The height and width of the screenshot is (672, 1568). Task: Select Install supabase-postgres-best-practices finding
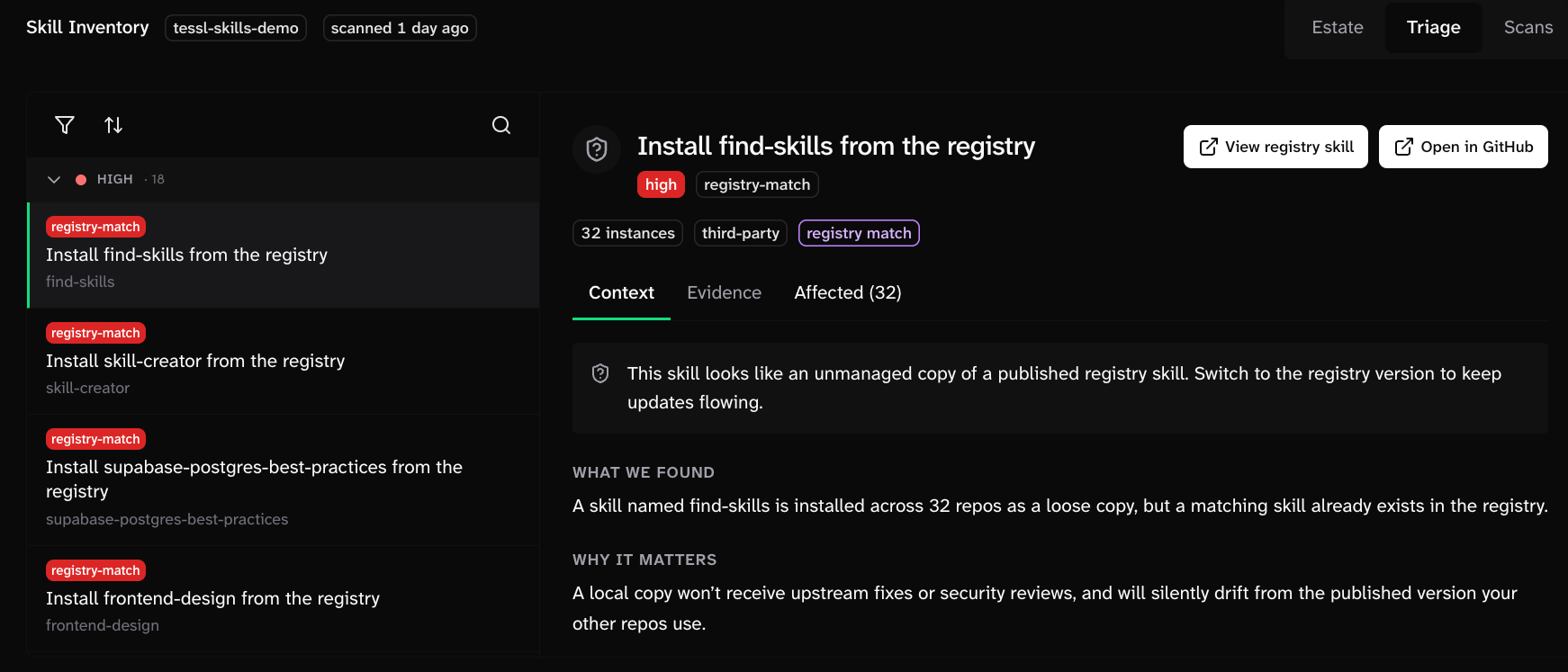click(x=284, y=480)
